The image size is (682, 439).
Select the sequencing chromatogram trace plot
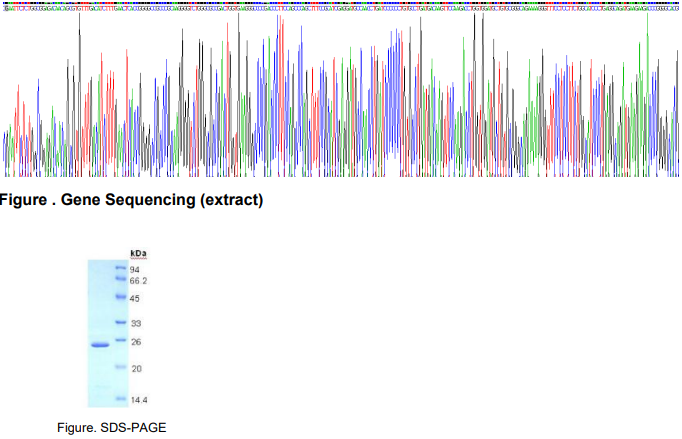(340, 100)
